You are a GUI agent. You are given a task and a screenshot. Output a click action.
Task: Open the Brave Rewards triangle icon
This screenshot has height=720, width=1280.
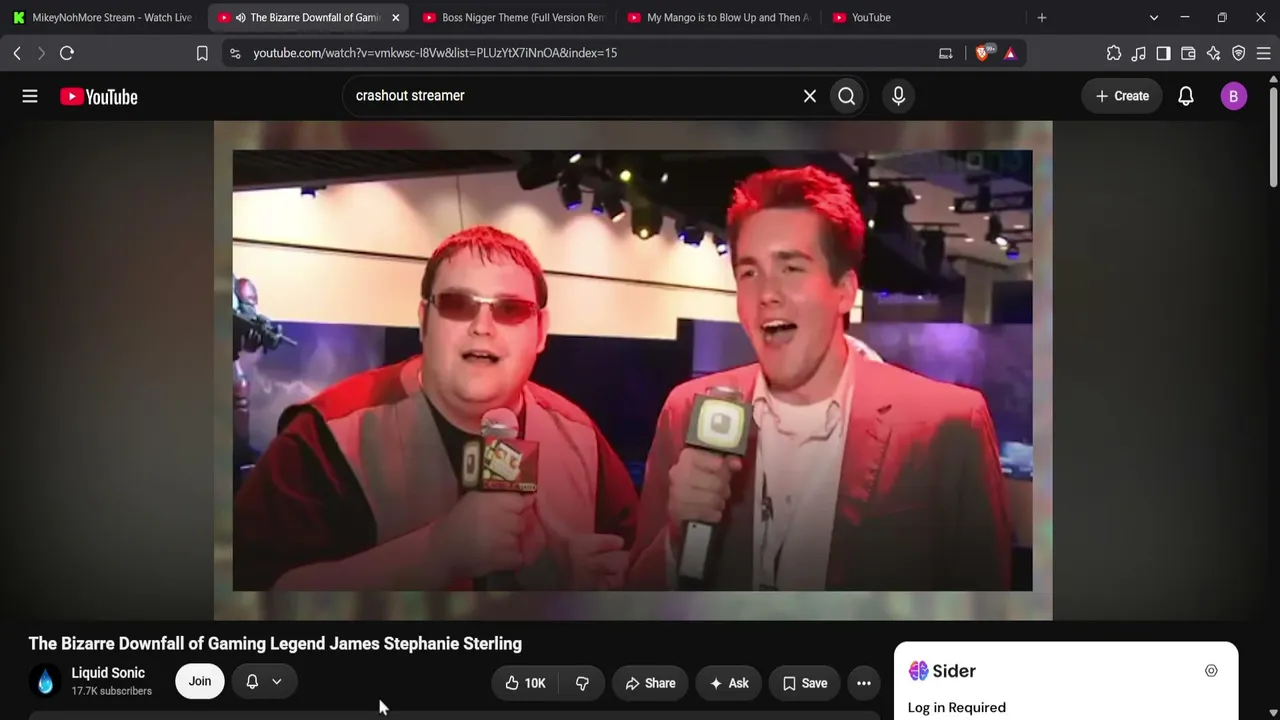1010,53
